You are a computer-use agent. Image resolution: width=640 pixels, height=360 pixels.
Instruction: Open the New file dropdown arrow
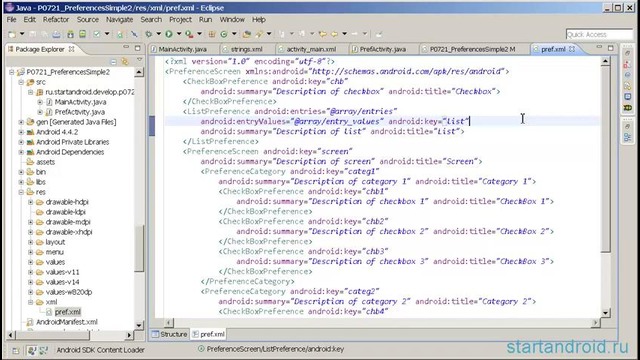(x=22, y=34)
